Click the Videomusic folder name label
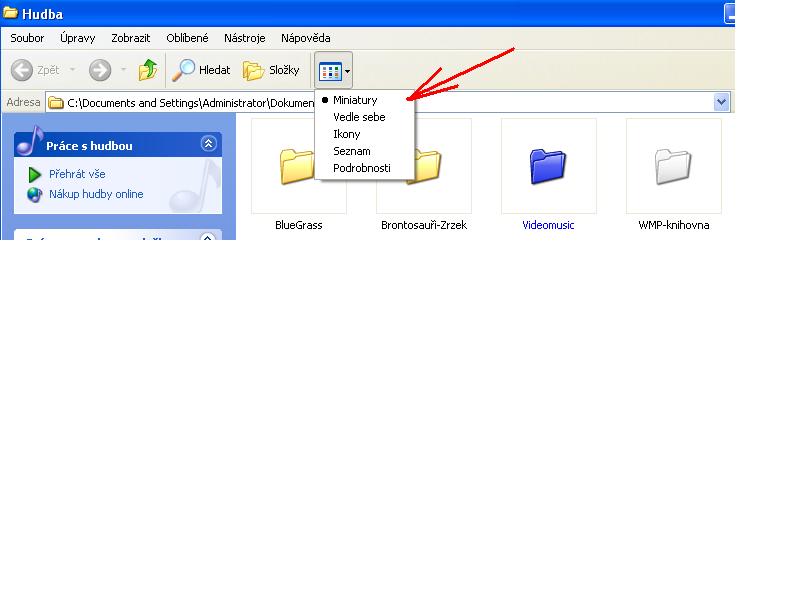Viewport: 800px width, 600px height. coord(548,225)
